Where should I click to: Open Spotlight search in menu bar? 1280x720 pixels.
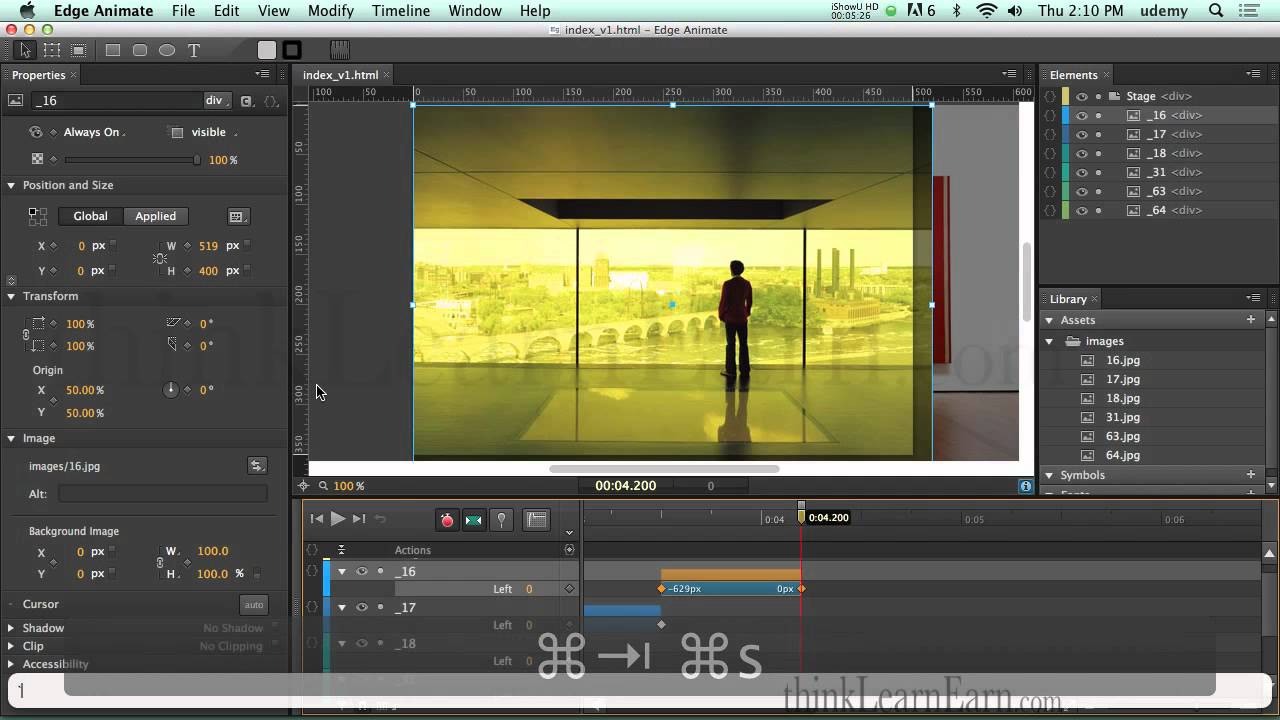pos(1216,11)
